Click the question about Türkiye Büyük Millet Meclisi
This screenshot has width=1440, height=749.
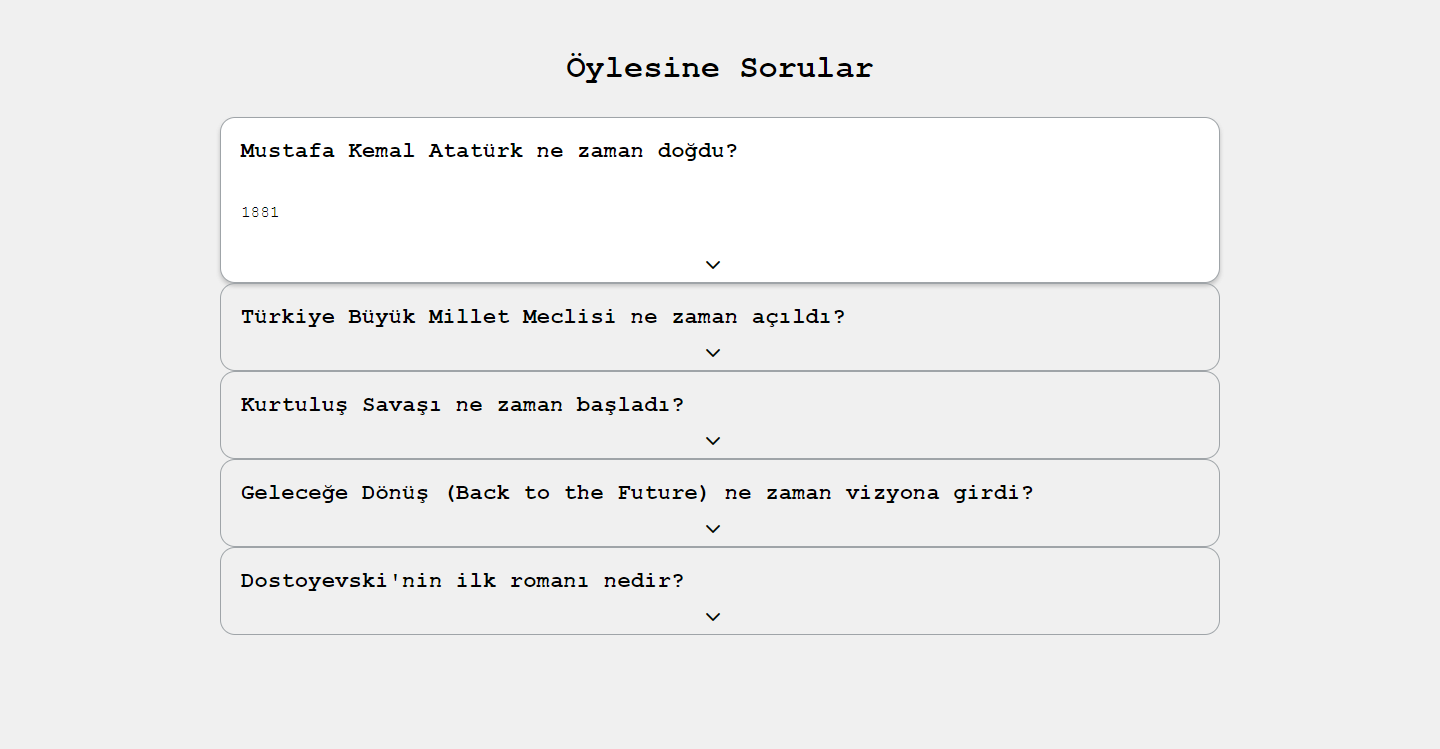tap(542, 316)
